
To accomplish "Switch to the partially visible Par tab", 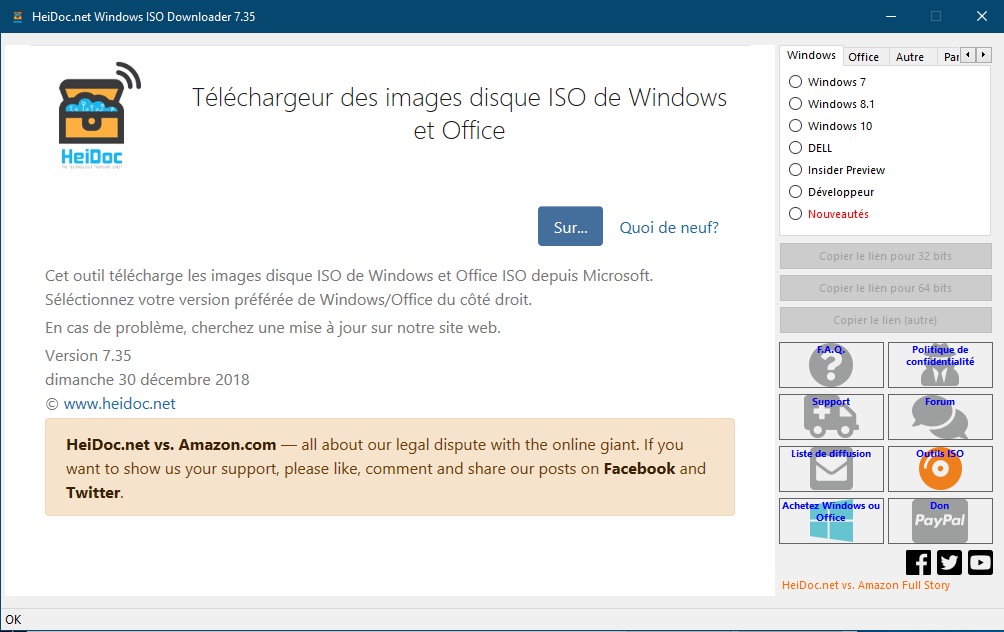I will tap(950, 57).
